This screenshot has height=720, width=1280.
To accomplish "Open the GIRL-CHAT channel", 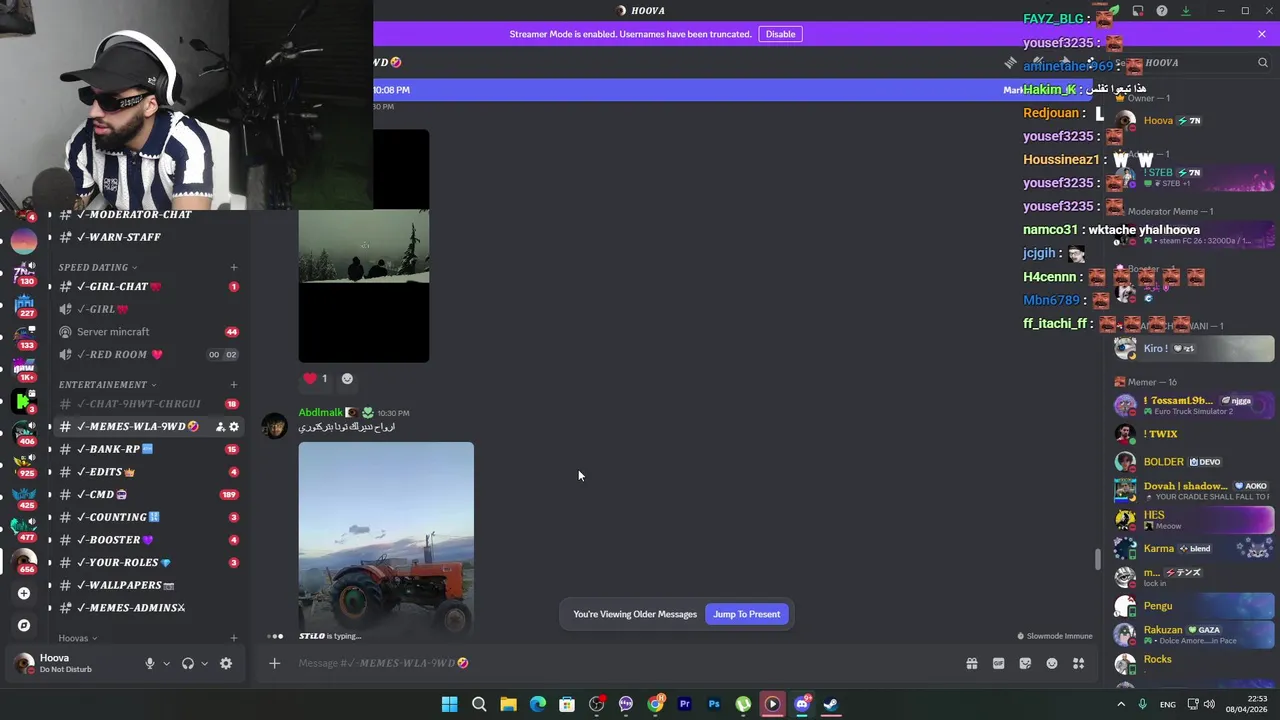I will 148,287.
